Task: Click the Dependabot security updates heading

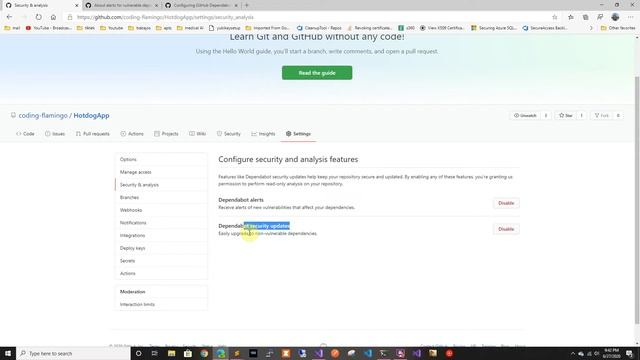Action: pyautogui.click(x=254, y=226)
